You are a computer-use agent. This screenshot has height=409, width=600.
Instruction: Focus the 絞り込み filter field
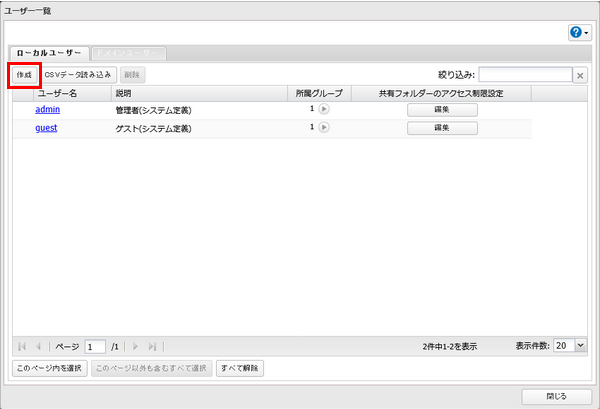point(525,75)
